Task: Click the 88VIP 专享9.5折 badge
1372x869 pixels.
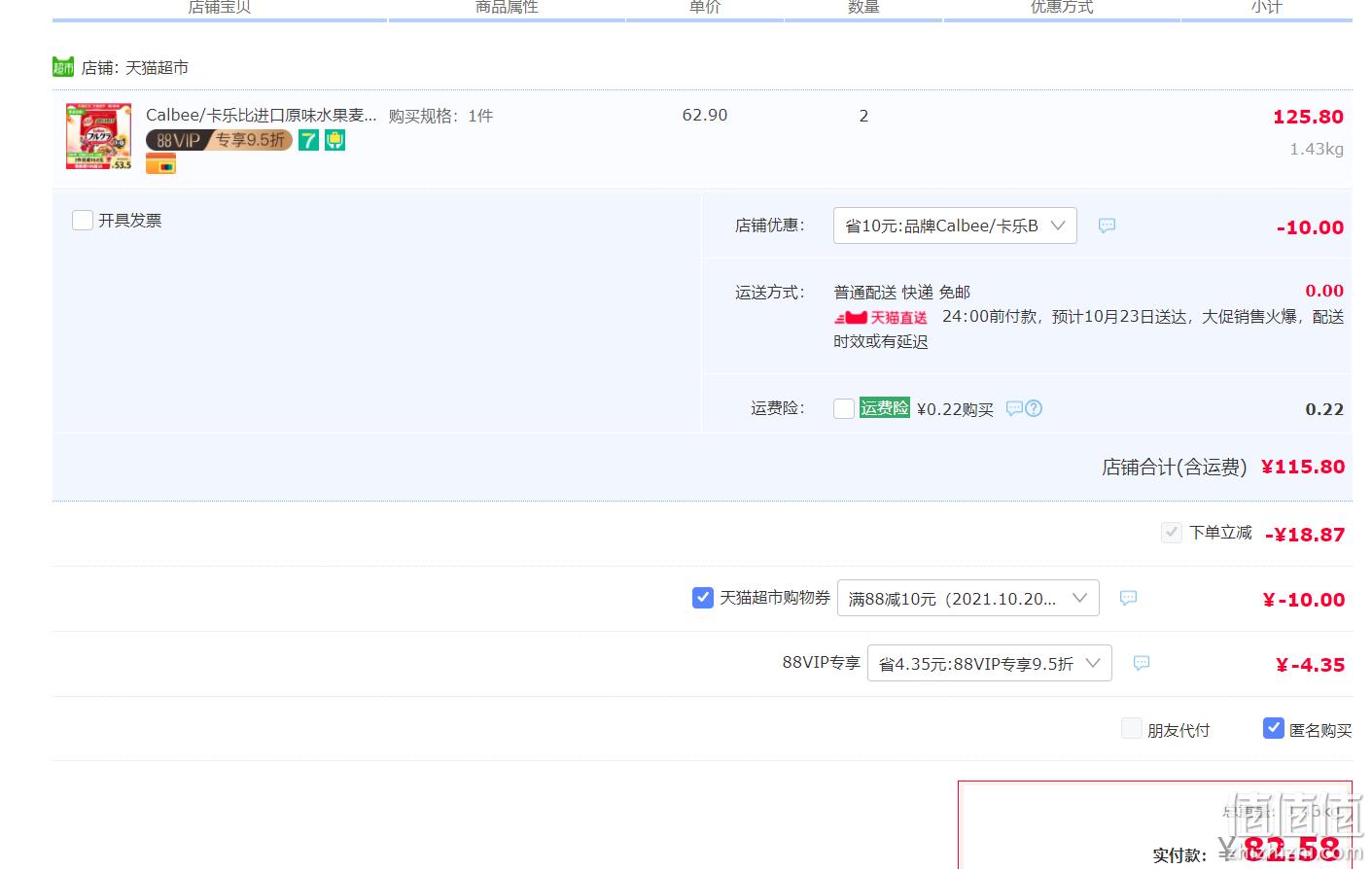Action: click(x=219, y=140)
